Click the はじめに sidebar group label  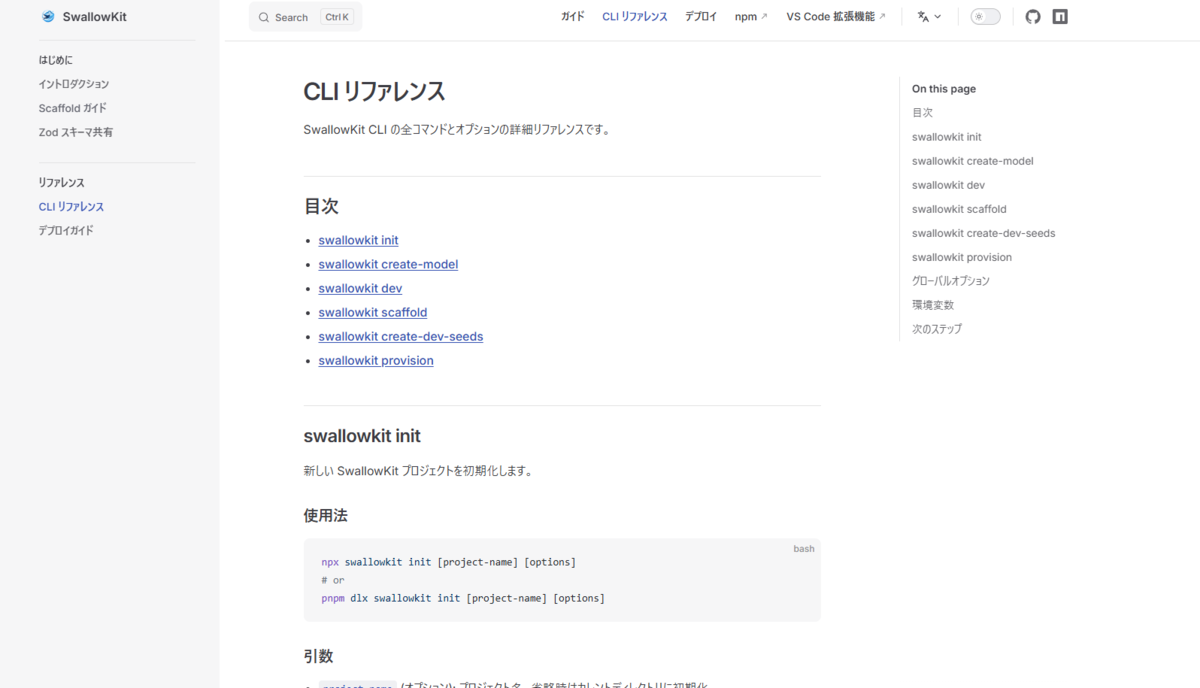[56, 60]
